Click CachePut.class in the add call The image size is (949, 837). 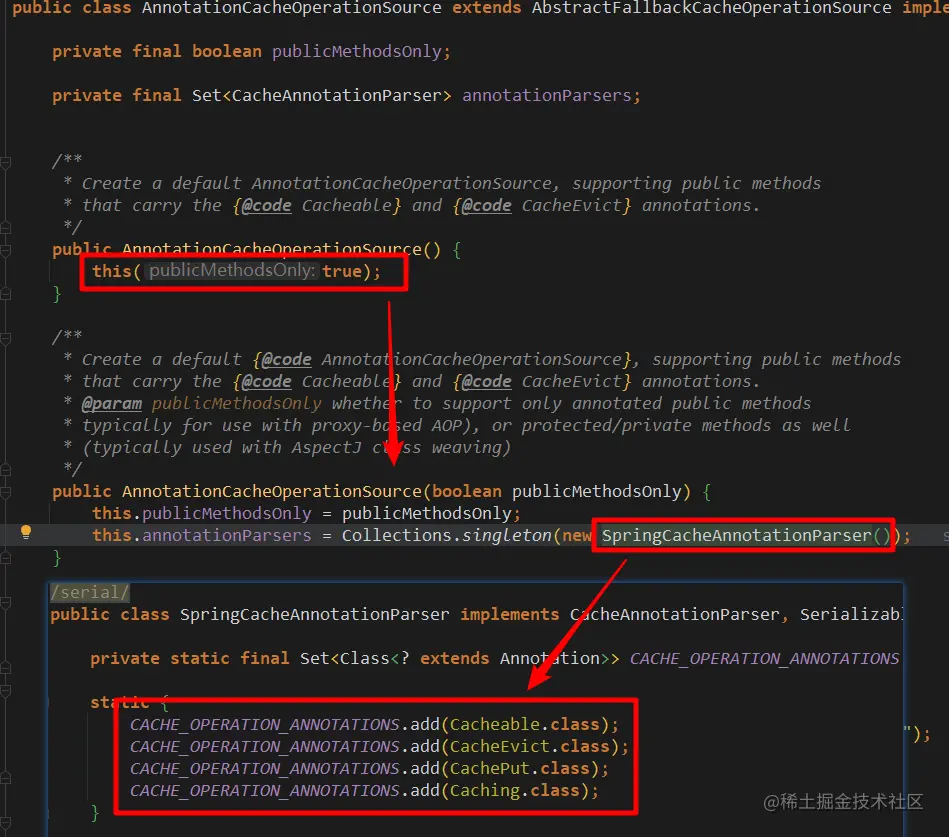[519, 769]
